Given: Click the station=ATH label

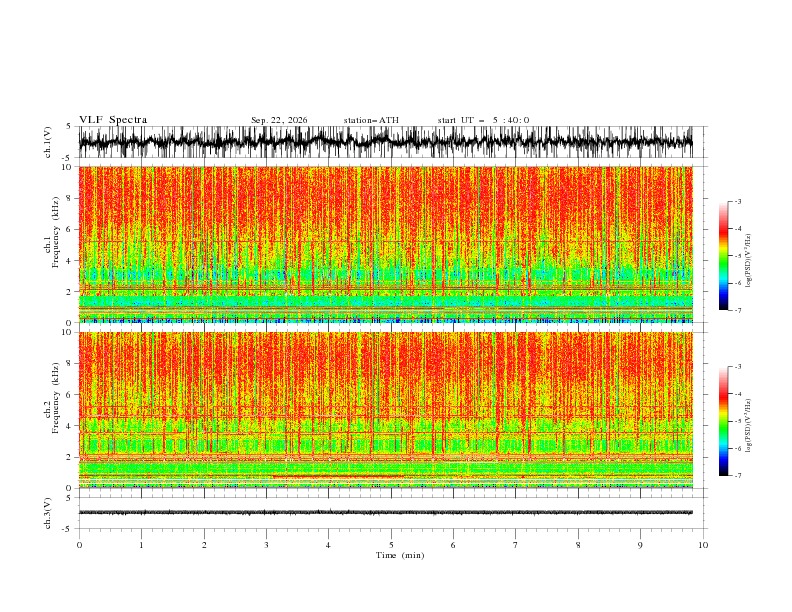Looking at the screenshot, I should tap(371, 120).
